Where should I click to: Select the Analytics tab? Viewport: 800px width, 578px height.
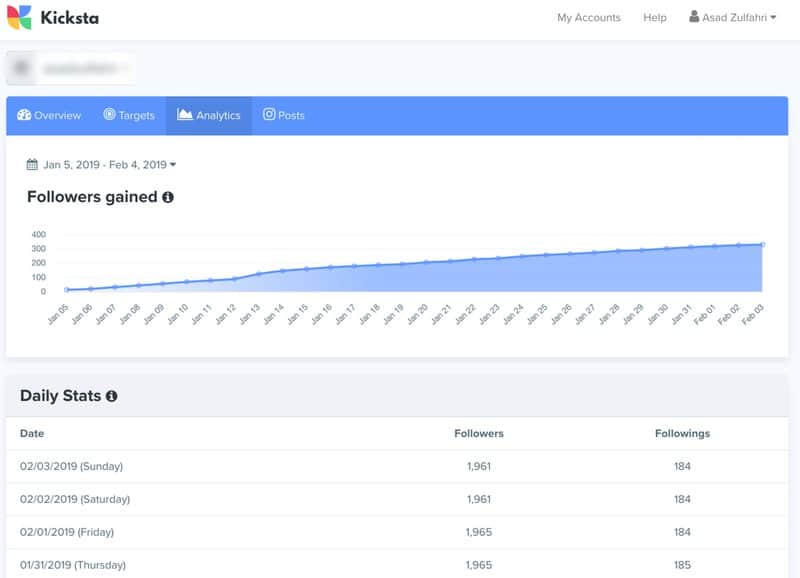209,115
